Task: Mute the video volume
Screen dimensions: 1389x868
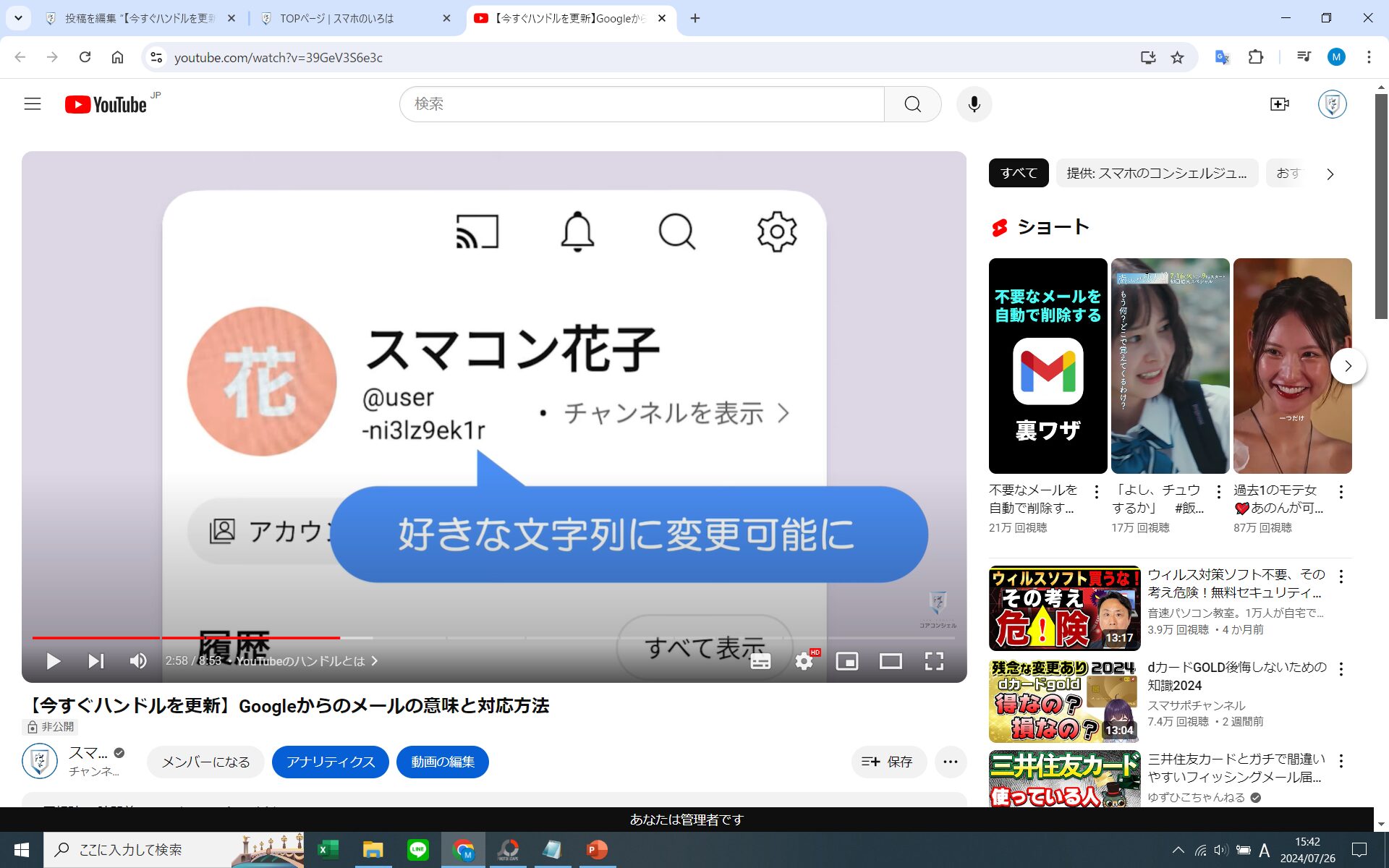Action: tap(138, 660)
